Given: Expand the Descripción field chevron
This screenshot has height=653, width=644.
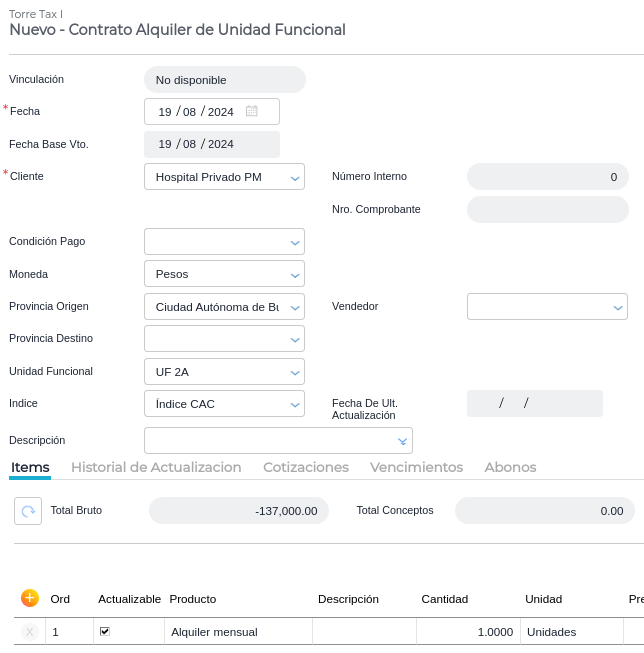Looking at the screenshot, I should [402, 441].
